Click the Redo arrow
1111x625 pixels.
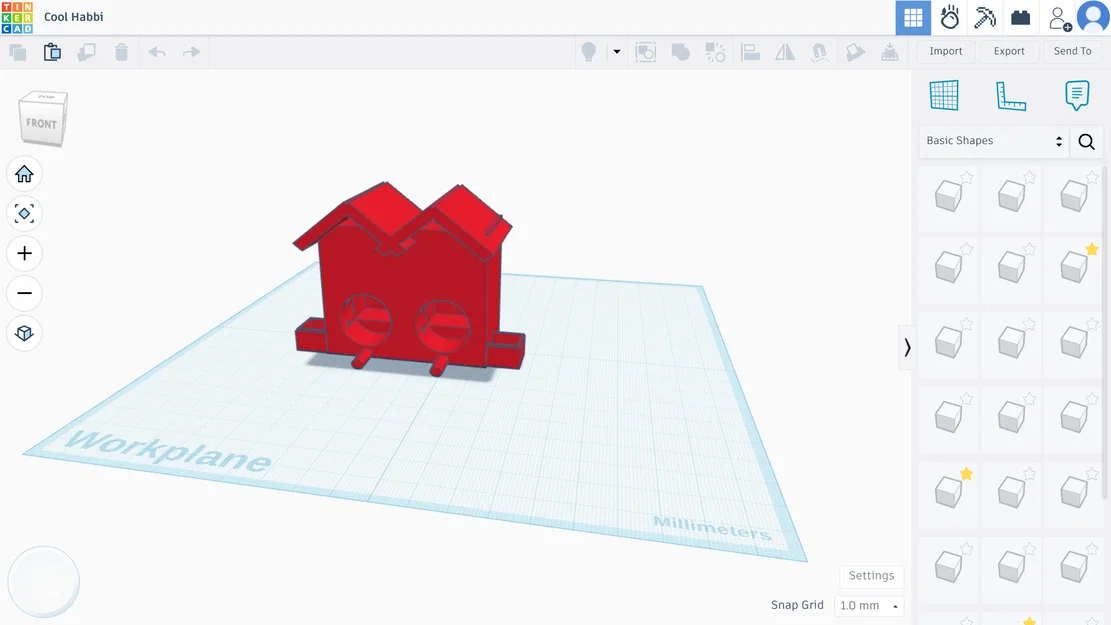pos(191,52)
